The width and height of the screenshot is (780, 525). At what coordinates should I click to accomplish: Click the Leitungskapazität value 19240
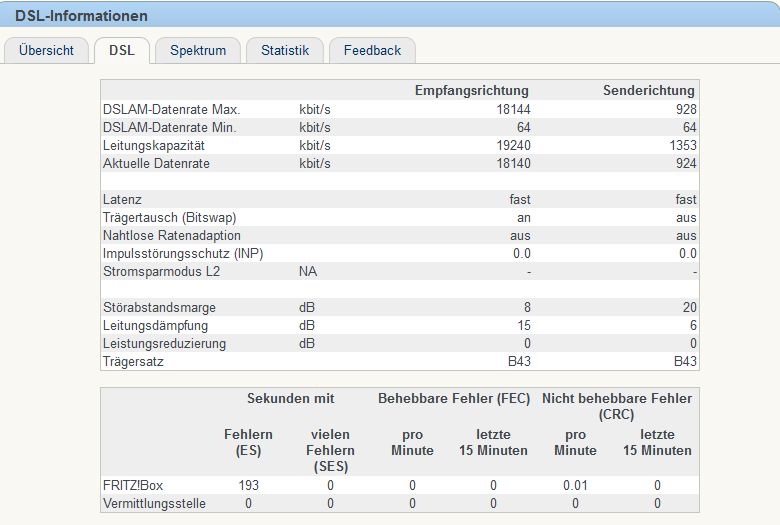[513, 145]
